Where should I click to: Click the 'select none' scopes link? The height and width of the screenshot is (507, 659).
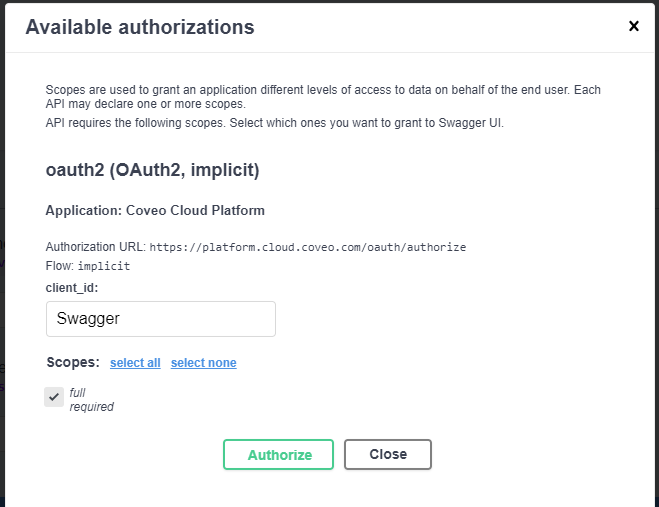pos(204,363)
